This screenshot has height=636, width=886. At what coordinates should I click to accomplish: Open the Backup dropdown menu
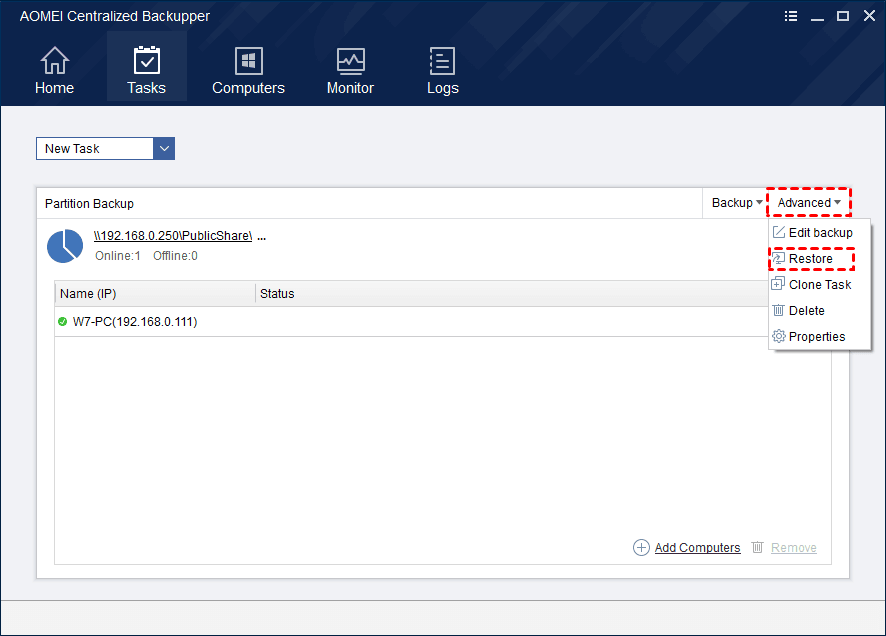(x=737, y=203)
